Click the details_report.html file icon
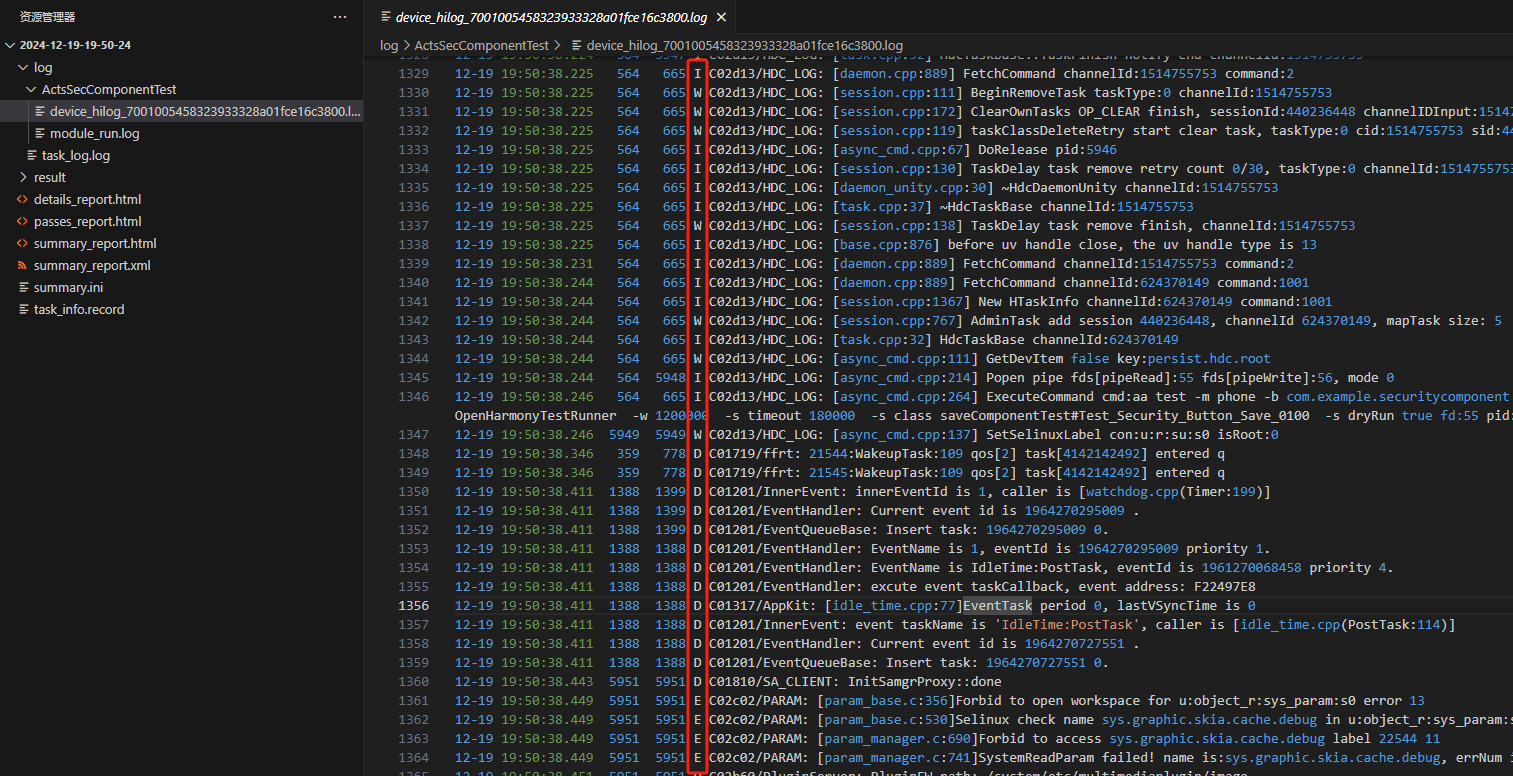 [24, 200]
